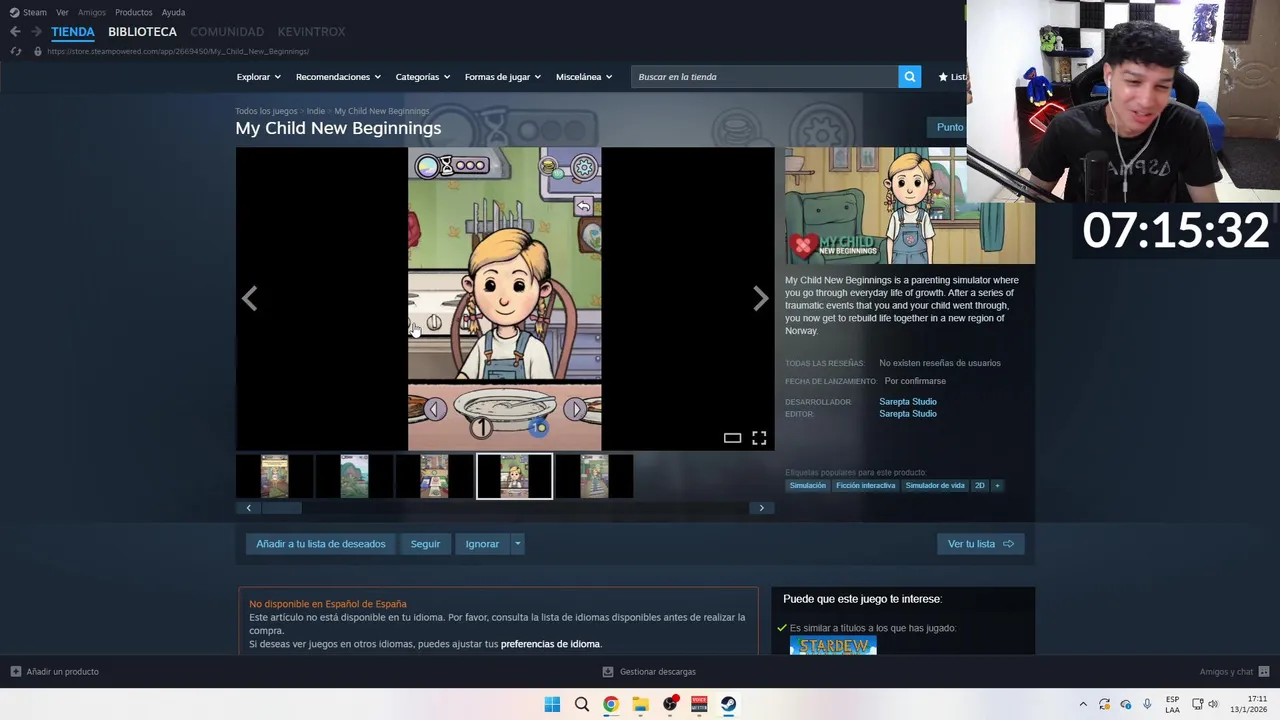
Task: Click Todos los juegos breadcrumb
Action: [x=266, y=111]
